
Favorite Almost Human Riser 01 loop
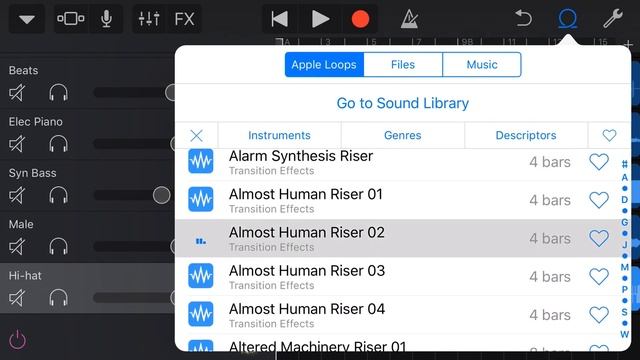point(599,200)
